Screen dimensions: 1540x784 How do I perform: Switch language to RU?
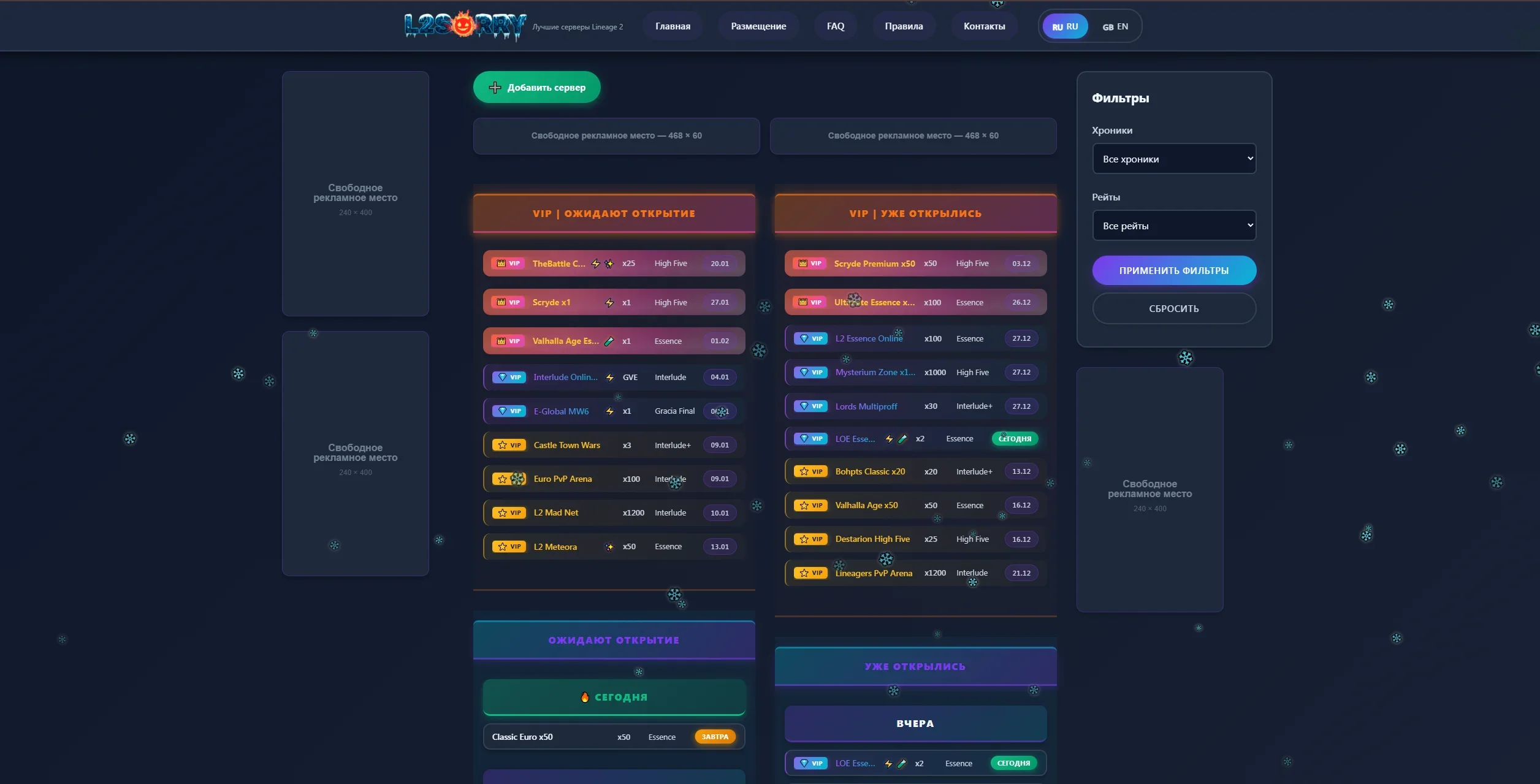(x=1065, y=26)
